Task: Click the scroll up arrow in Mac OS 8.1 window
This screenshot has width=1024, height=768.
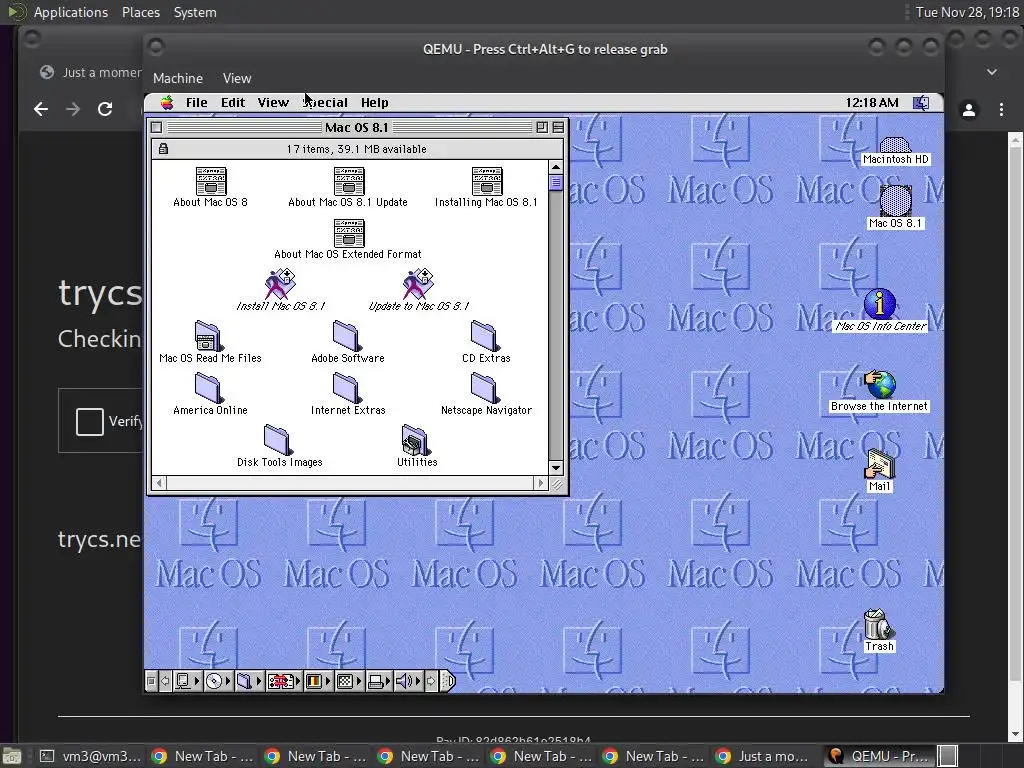Action: coord(556,167)
